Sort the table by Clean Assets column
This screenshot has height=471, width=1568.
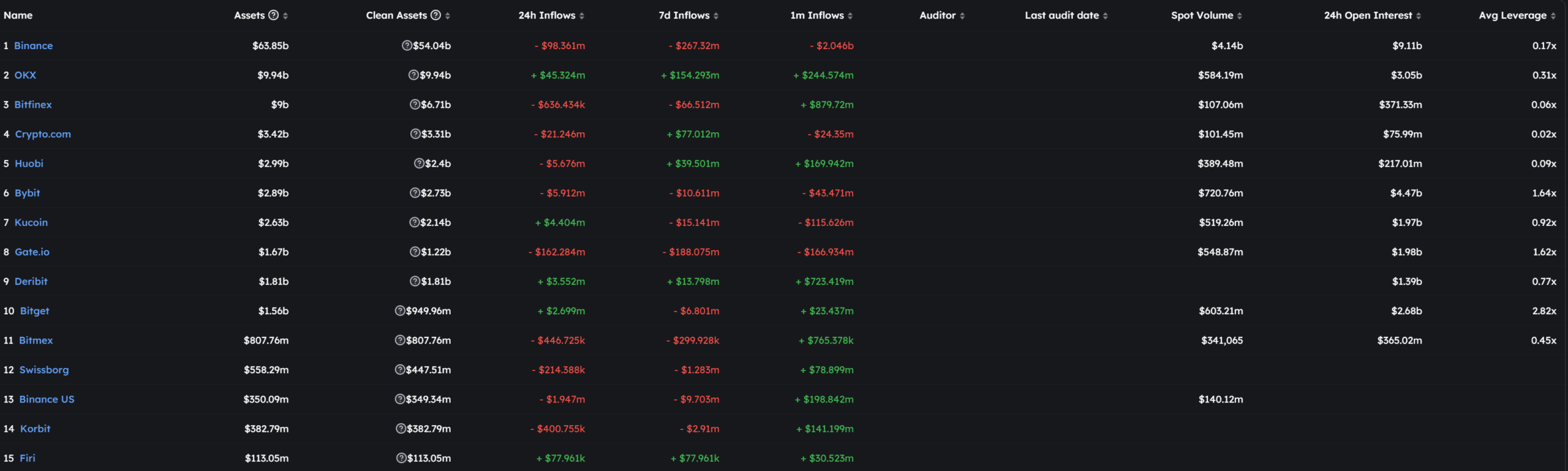tap(448, 16)
